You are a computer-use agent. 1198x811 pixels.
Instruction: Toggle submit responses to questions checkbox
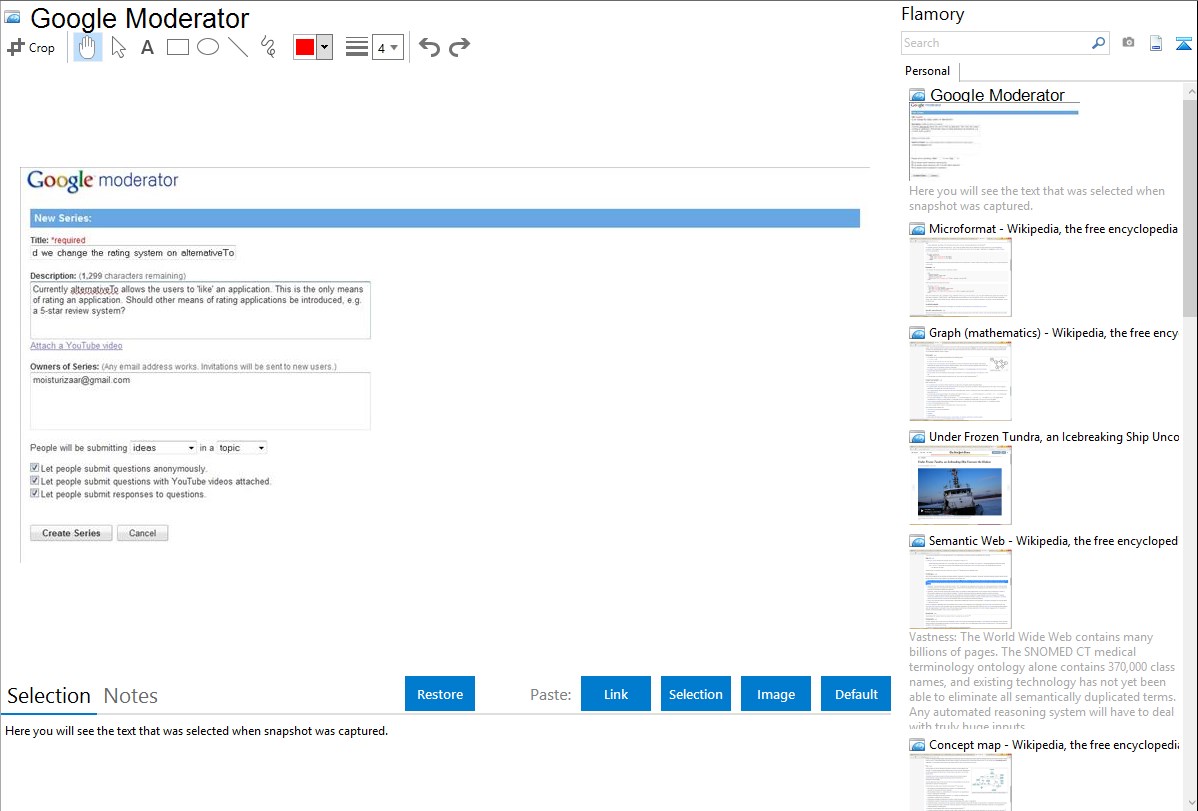pyautogui.click(x=34, y=493)
